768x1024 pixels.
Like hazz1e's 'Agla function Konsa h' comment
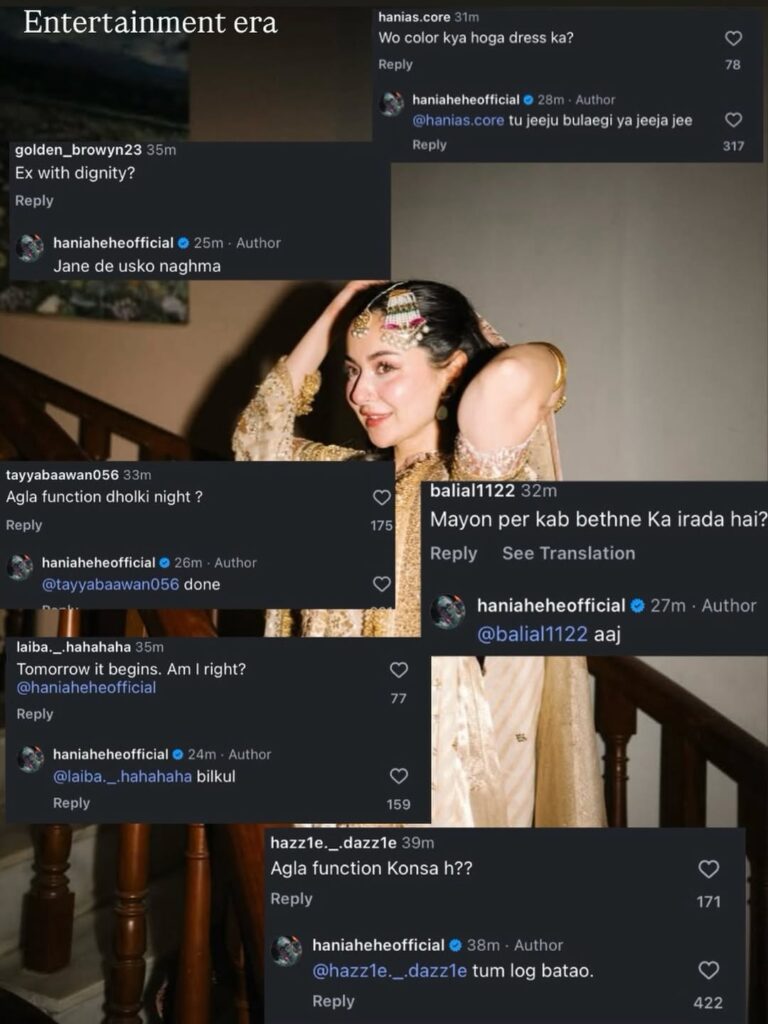click(708, 869)
